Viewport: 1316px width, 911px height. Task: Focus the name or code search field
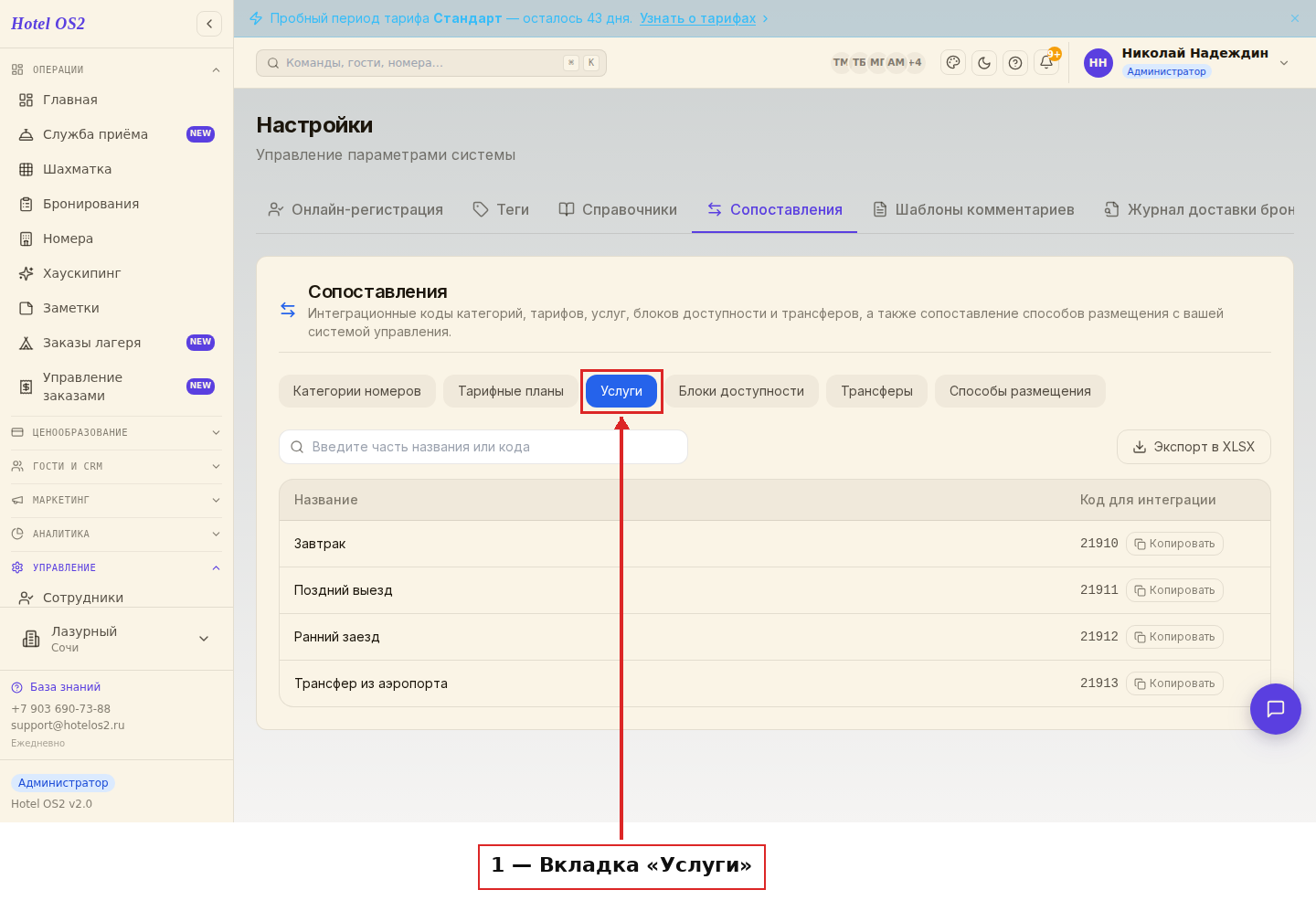483,447
